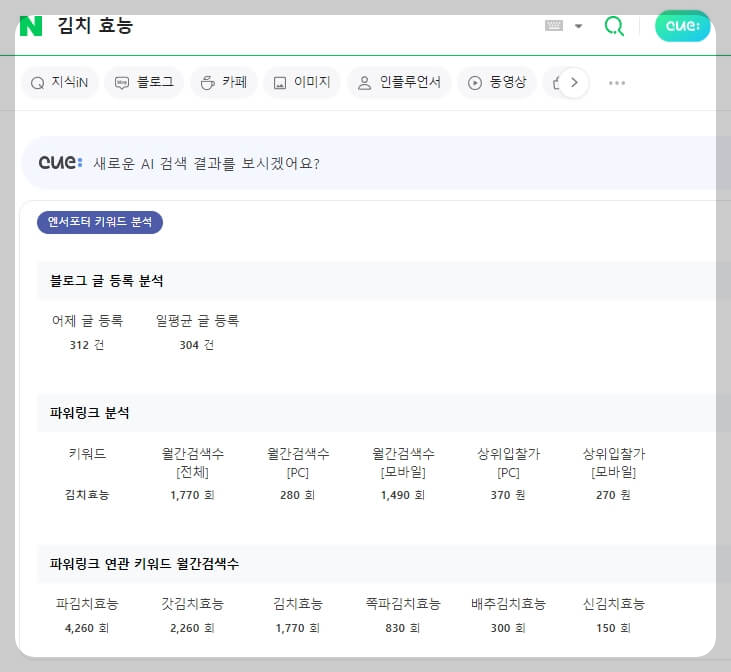
Task: Click the 304 건 value
Action: (197, 345)
